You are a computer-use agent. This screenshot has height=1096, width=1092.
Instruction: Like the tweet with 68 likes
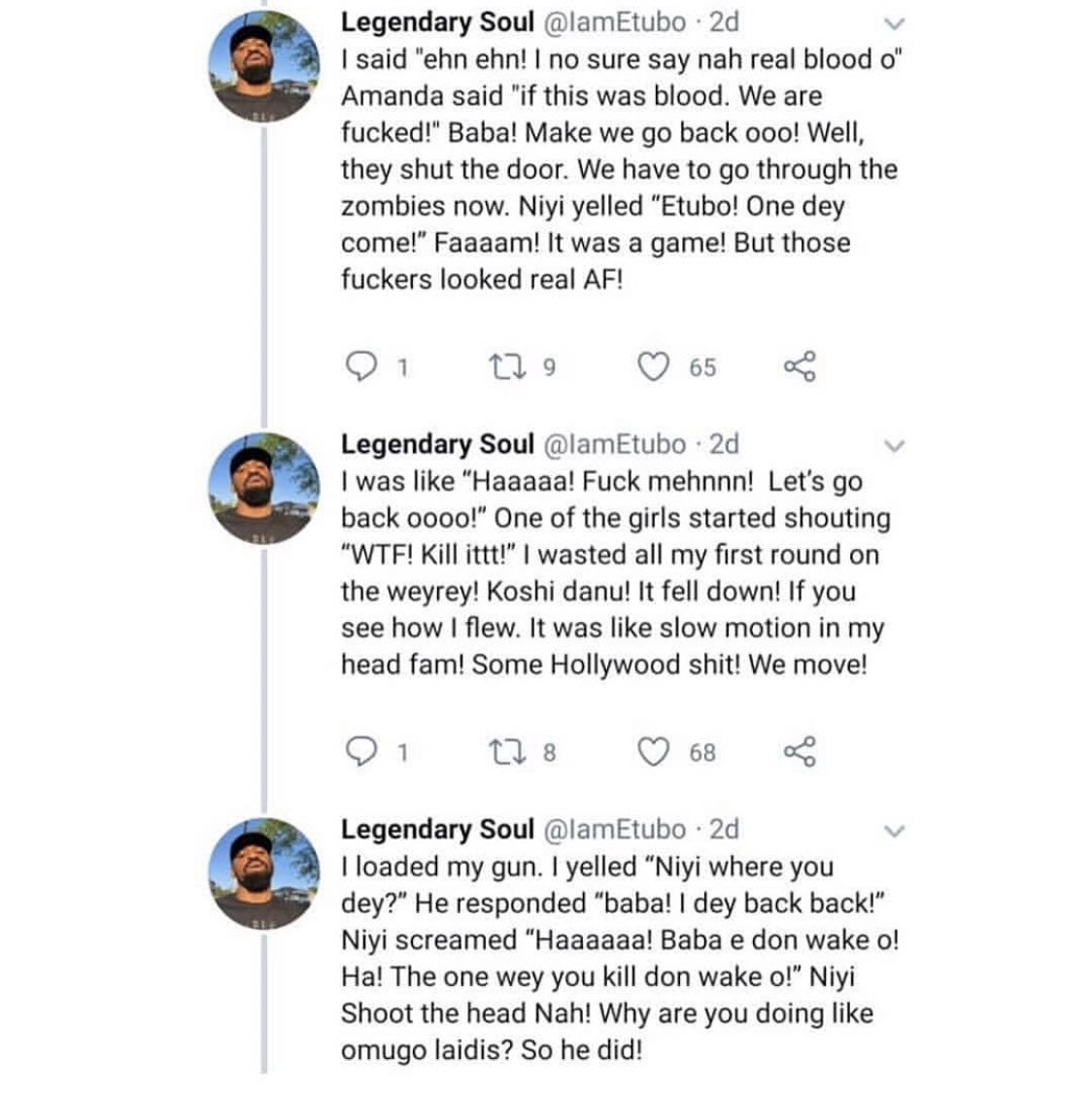[x=655, y=752]
